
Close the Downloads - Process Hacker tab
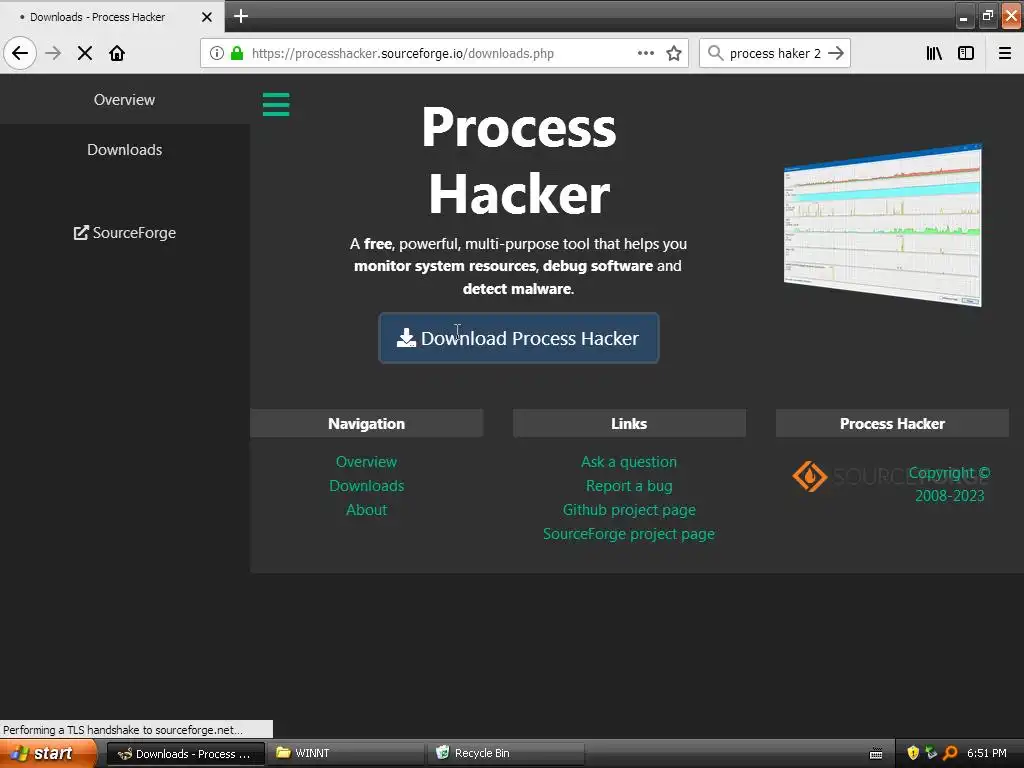(x=206, y=17)
